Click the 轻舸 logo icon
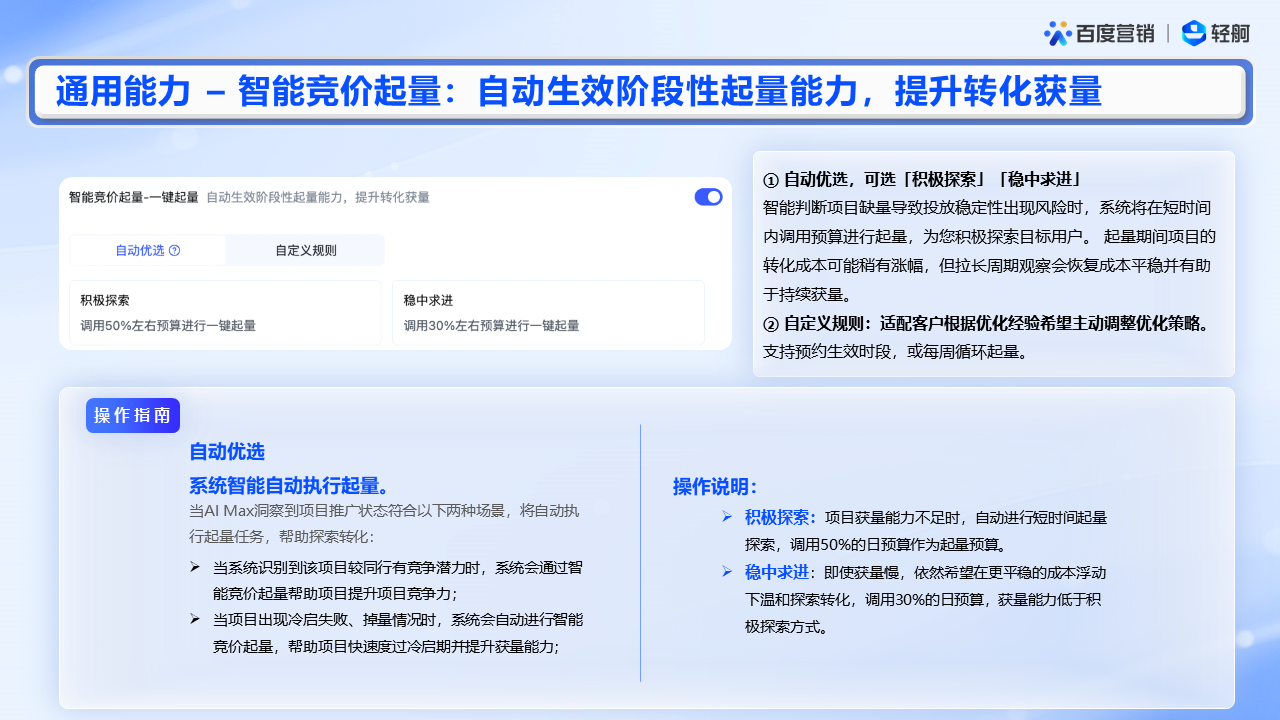Viewport: 1280px width, 720px height. [1194, 33]
